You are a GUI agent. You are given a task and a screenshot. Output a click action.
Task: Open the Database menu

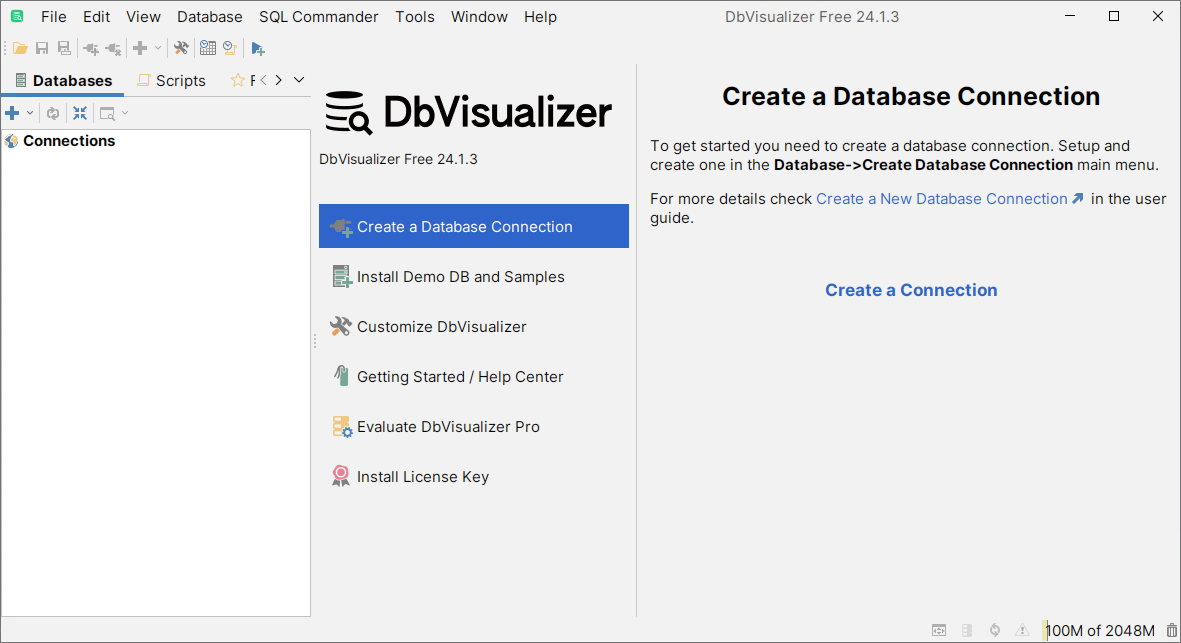pos(209,17)
